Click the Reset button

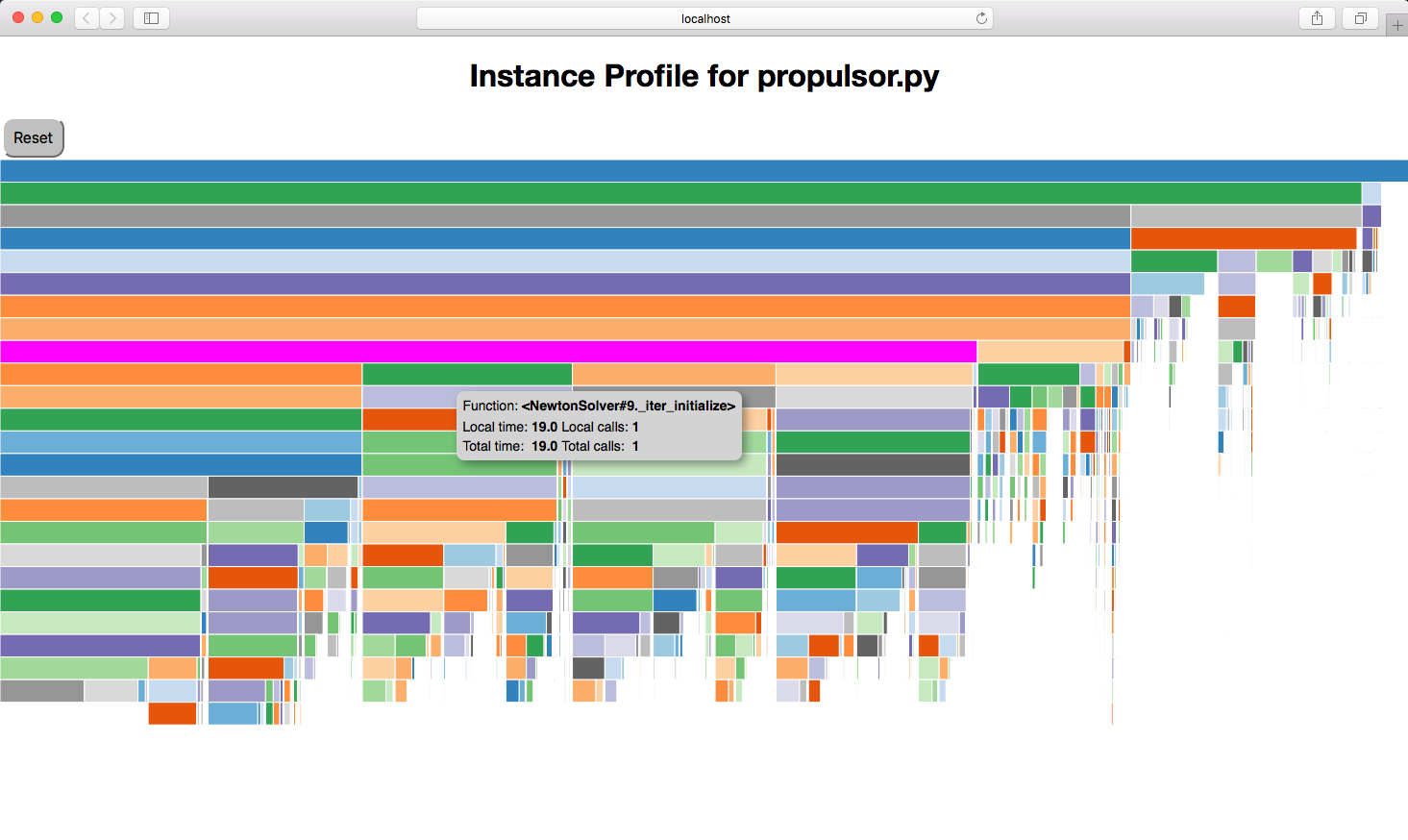34,138
